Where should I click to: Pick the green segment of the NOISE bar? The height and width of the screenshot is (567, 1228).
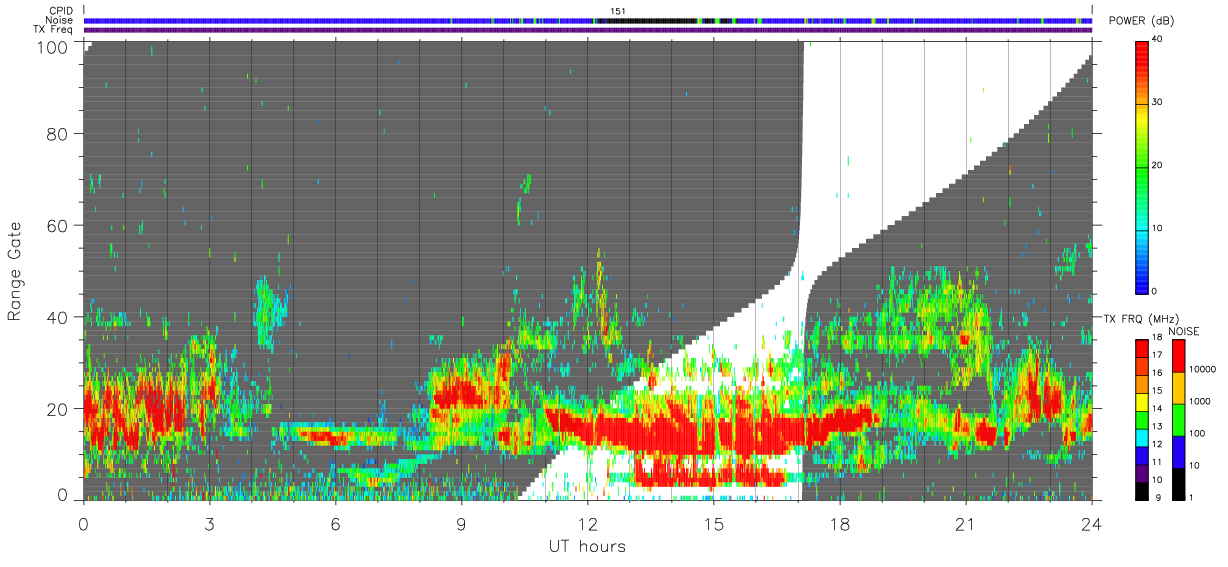[1177, 420]
